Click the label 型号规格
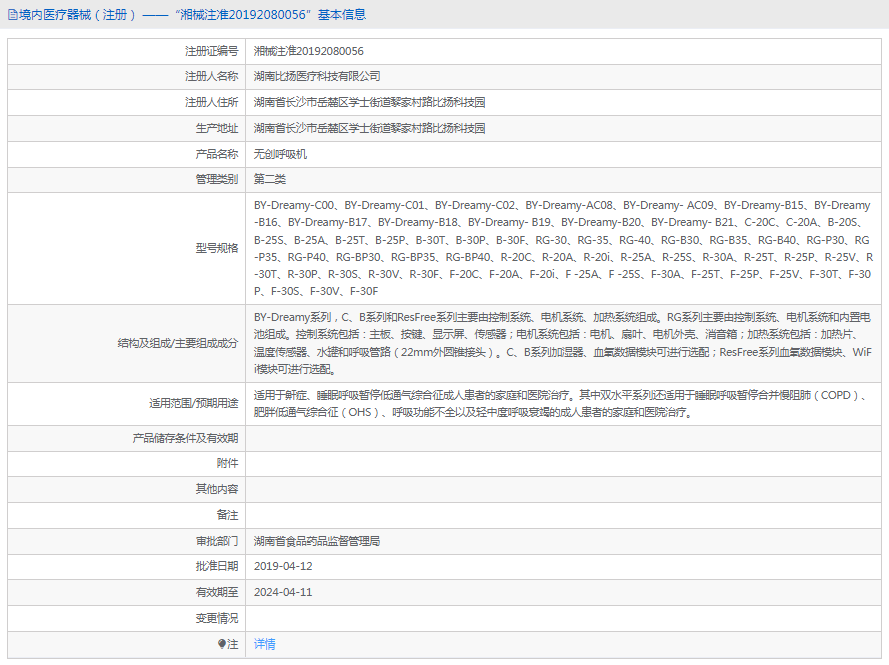The height and width of the screenshot is (665, 889). point(217,248)
